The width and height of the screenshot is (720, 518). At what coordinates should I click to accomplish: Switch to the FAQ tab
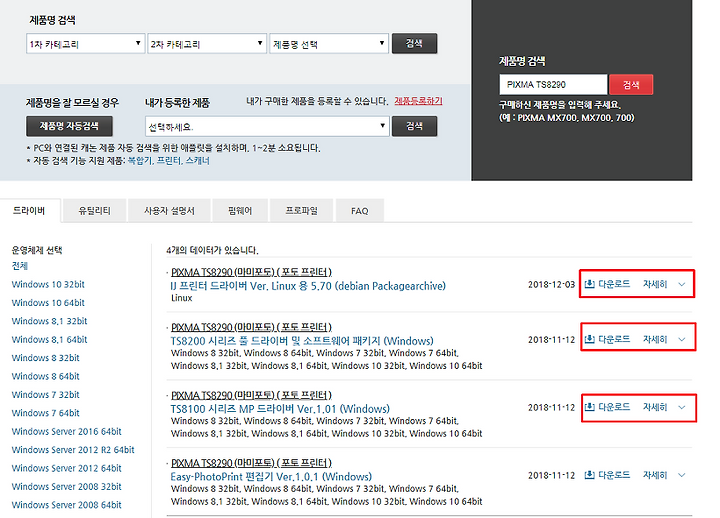point(360,211)
